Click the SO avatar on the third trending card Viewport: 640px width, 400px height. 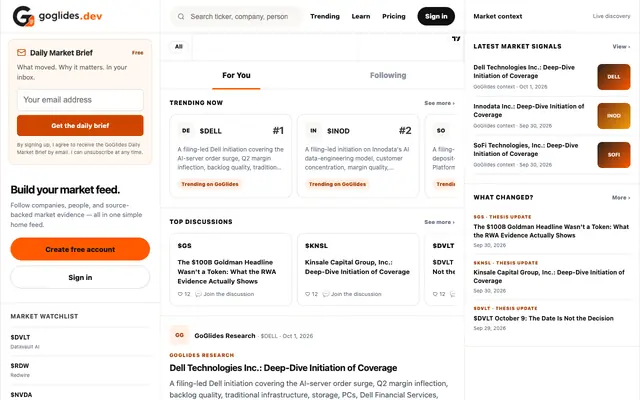click(441, 131)
